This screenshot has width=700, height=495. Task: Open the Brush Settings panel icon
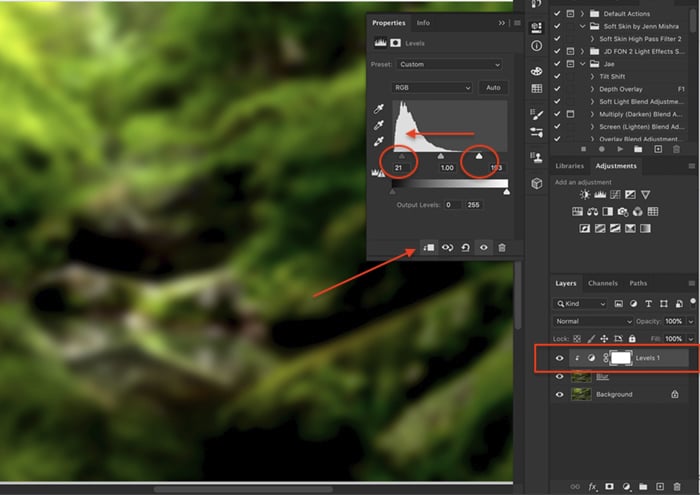click(537, 115)
